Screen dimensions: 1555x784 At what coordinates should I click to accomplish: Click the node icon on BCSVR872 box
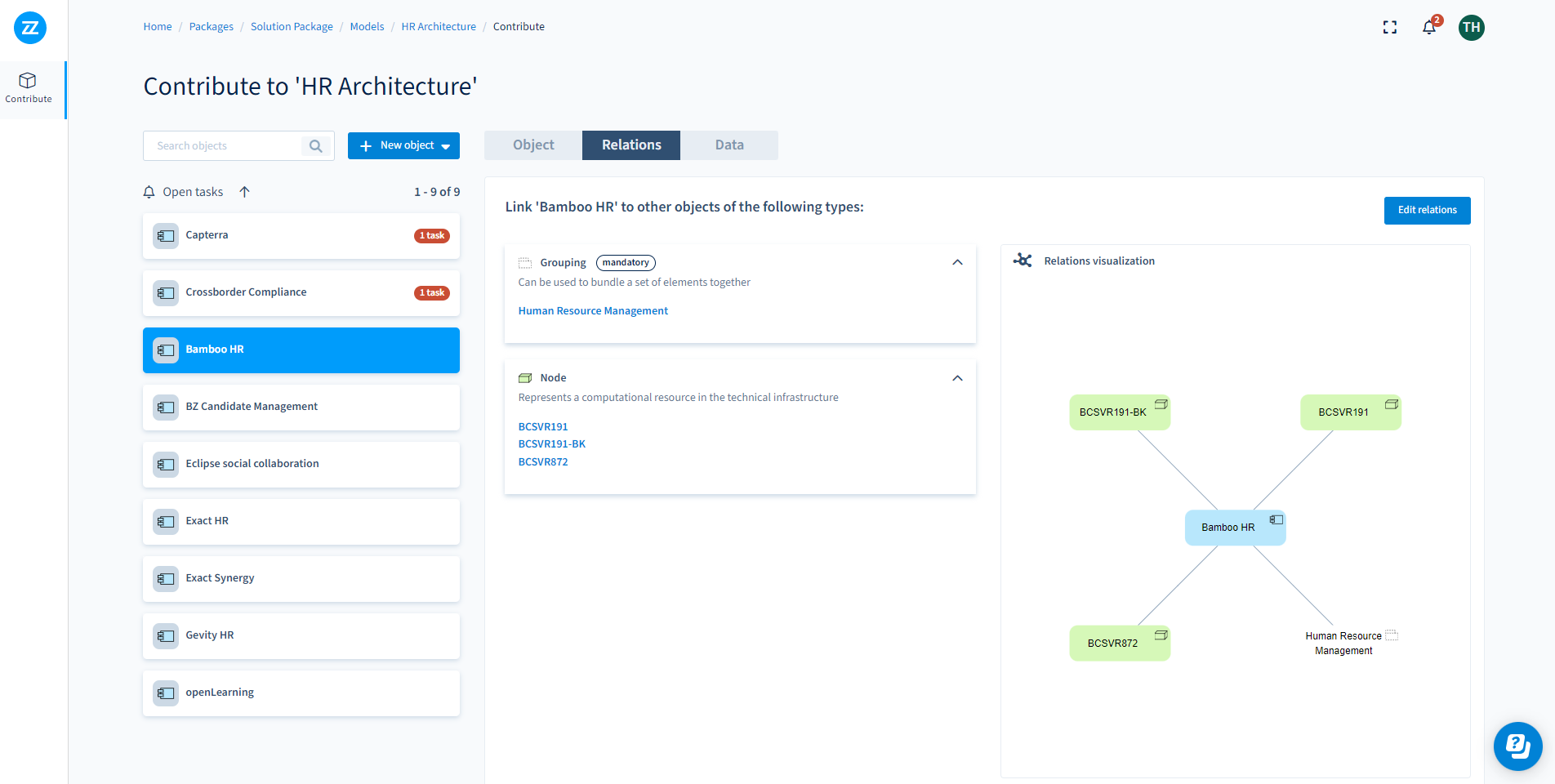(x=1161, y=635)
